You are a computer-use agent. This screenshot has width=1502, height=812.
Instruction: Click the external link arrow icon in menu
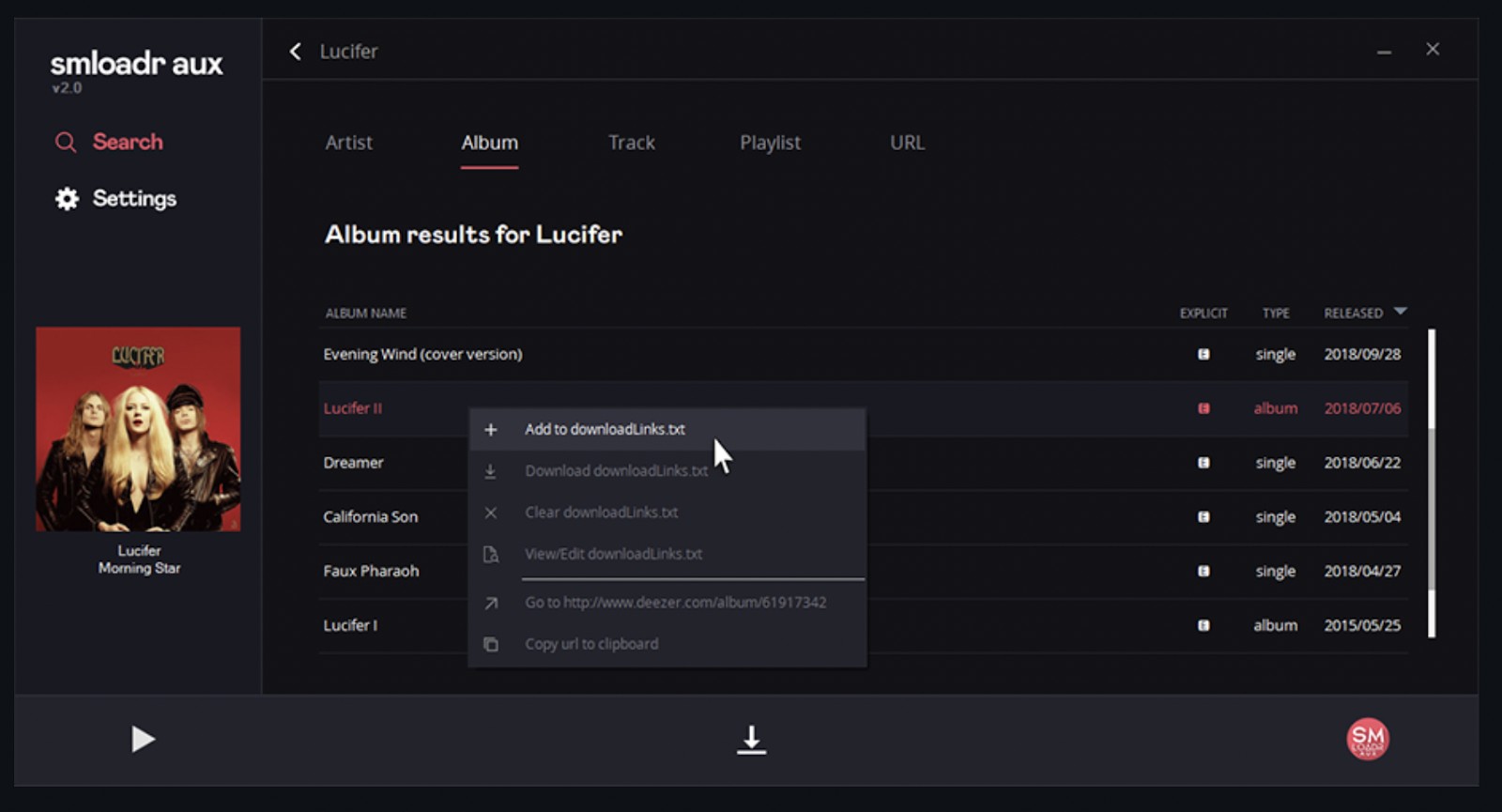tap(490, 603)
